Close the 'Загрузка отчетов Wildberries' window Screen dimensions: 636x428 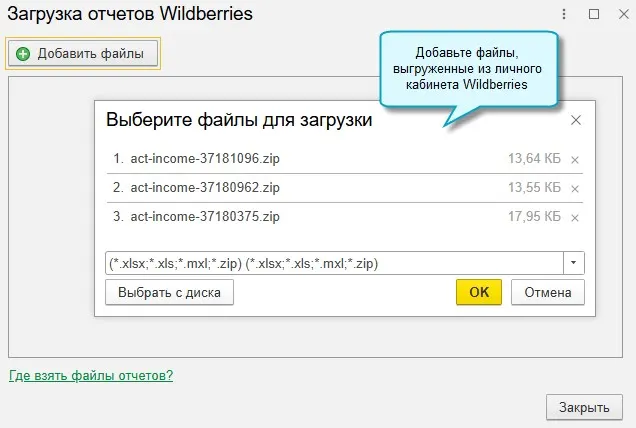(624, 14)
